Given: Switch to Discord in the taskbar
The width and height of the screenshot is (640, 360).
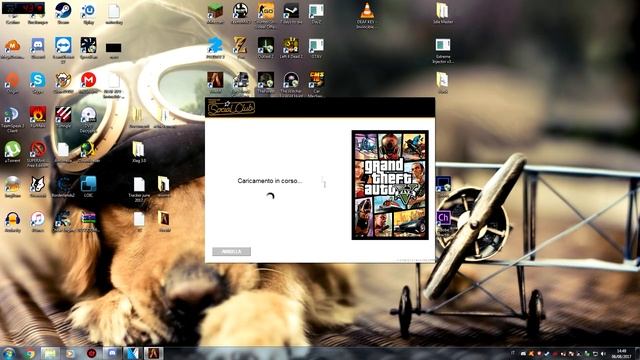Looking at the screenshot, I should click(112, 353).
